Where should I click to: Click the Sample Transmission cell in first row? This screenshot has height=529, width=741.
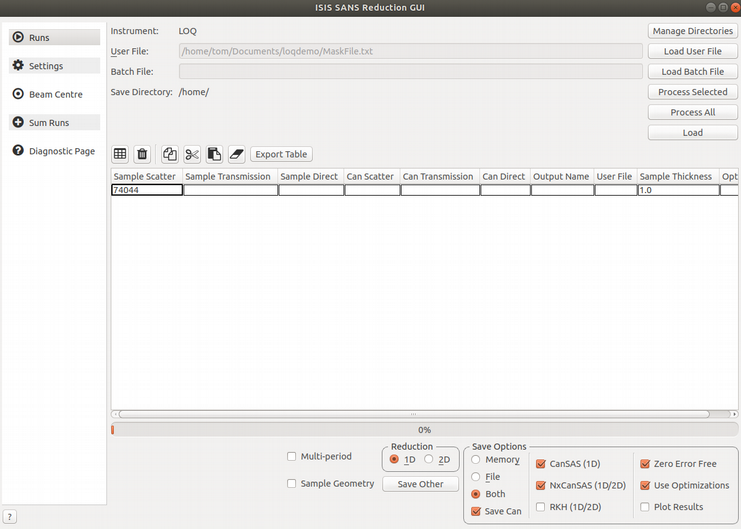[231, 190]
